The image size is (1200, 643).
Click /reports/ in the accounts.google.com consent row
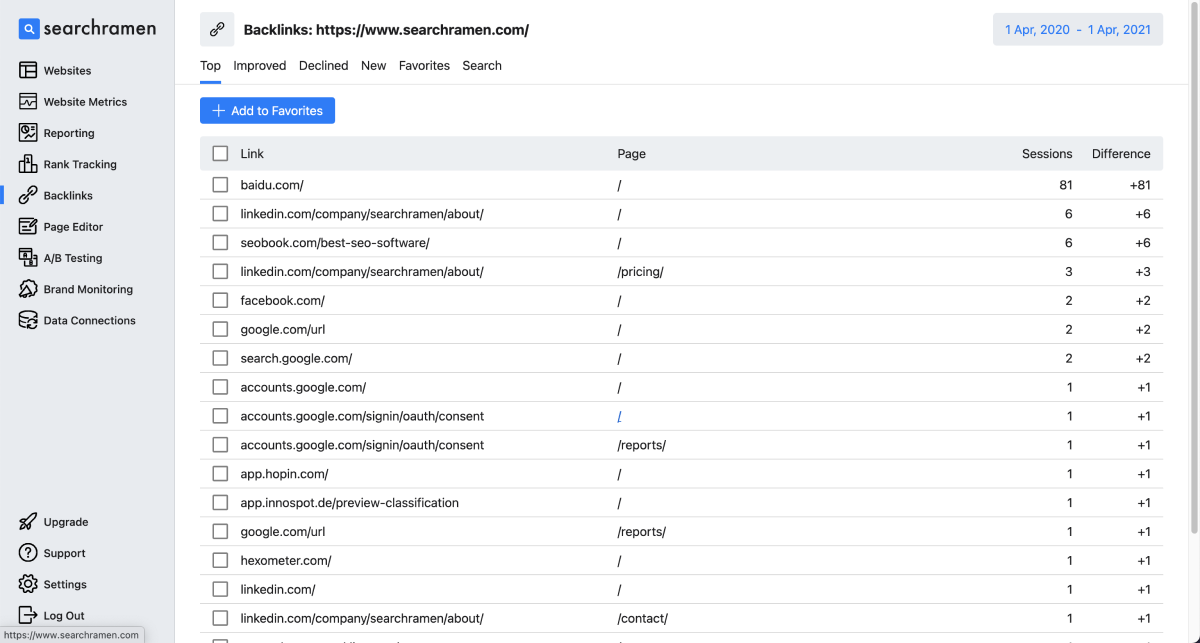point(641,445)
